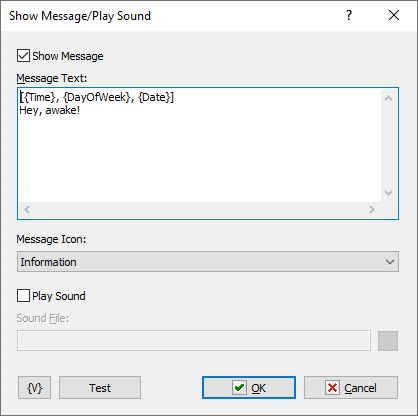Viewport: 418px width, 416px height.
Task: Click the scroll right arrow in message box
Action: click(x=372, y=209)
